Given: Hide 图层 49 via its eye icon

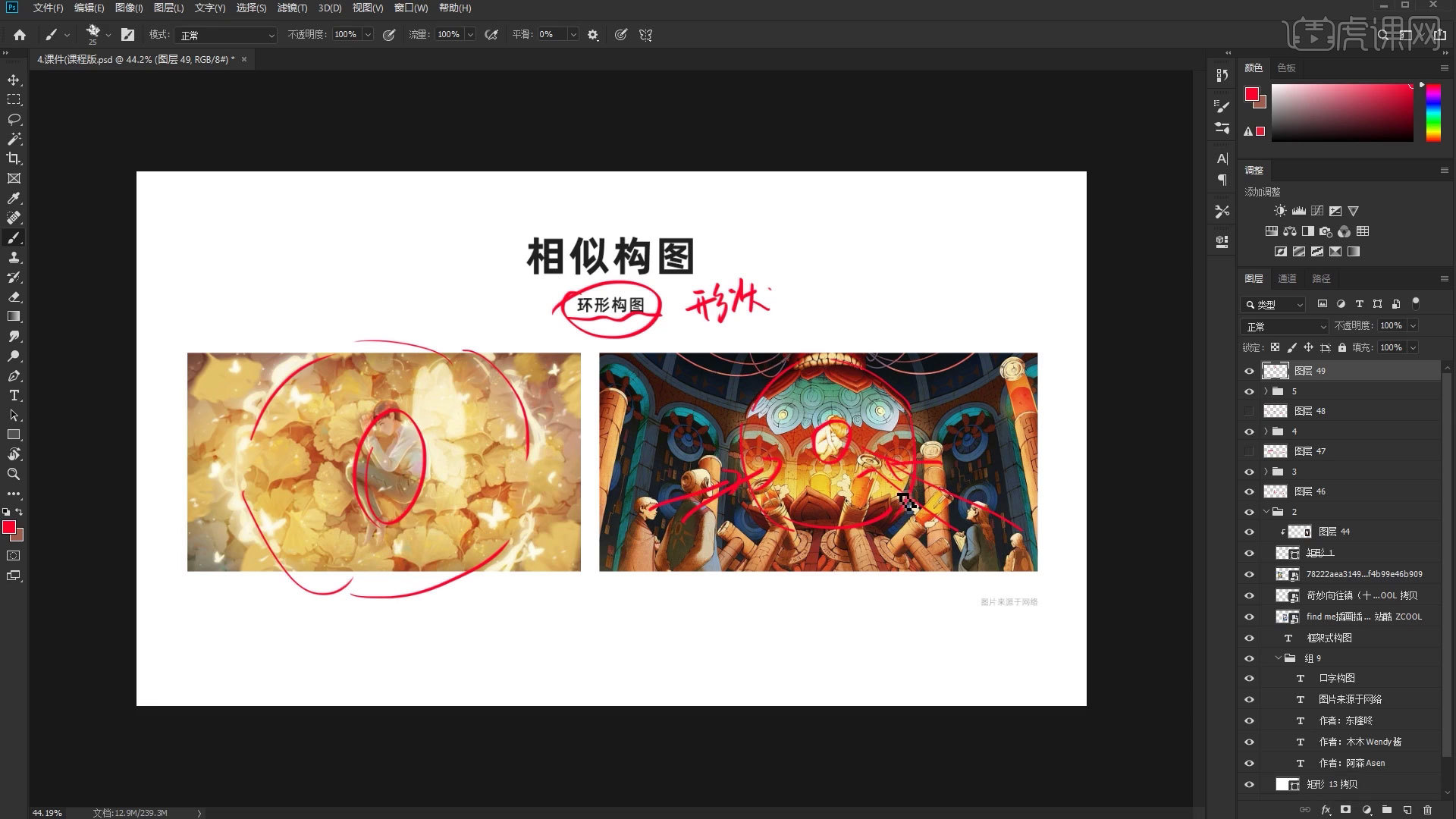Looking at the screenshot, I should 1250,371.
